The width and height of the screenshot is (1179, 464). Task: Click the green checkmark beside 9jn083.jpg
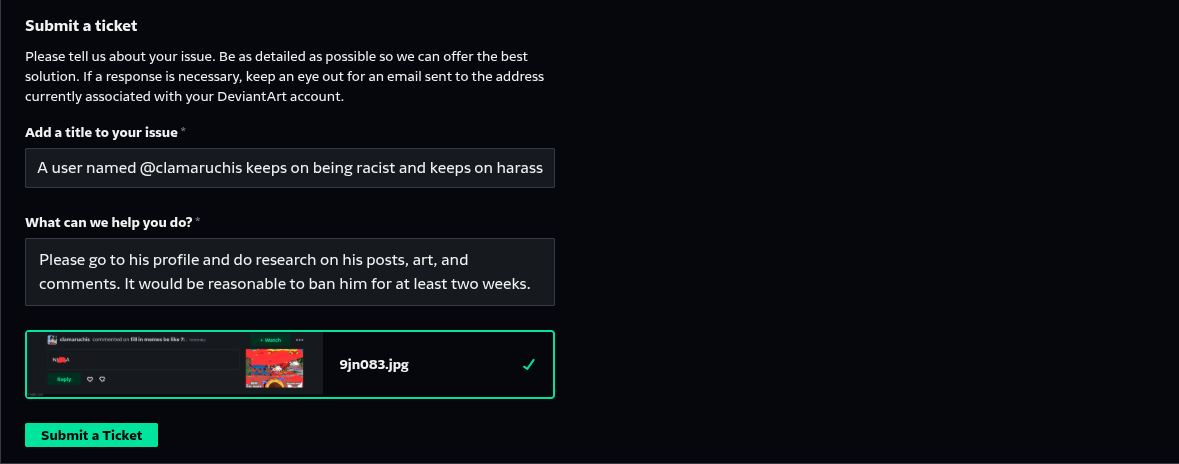(529, 365)
